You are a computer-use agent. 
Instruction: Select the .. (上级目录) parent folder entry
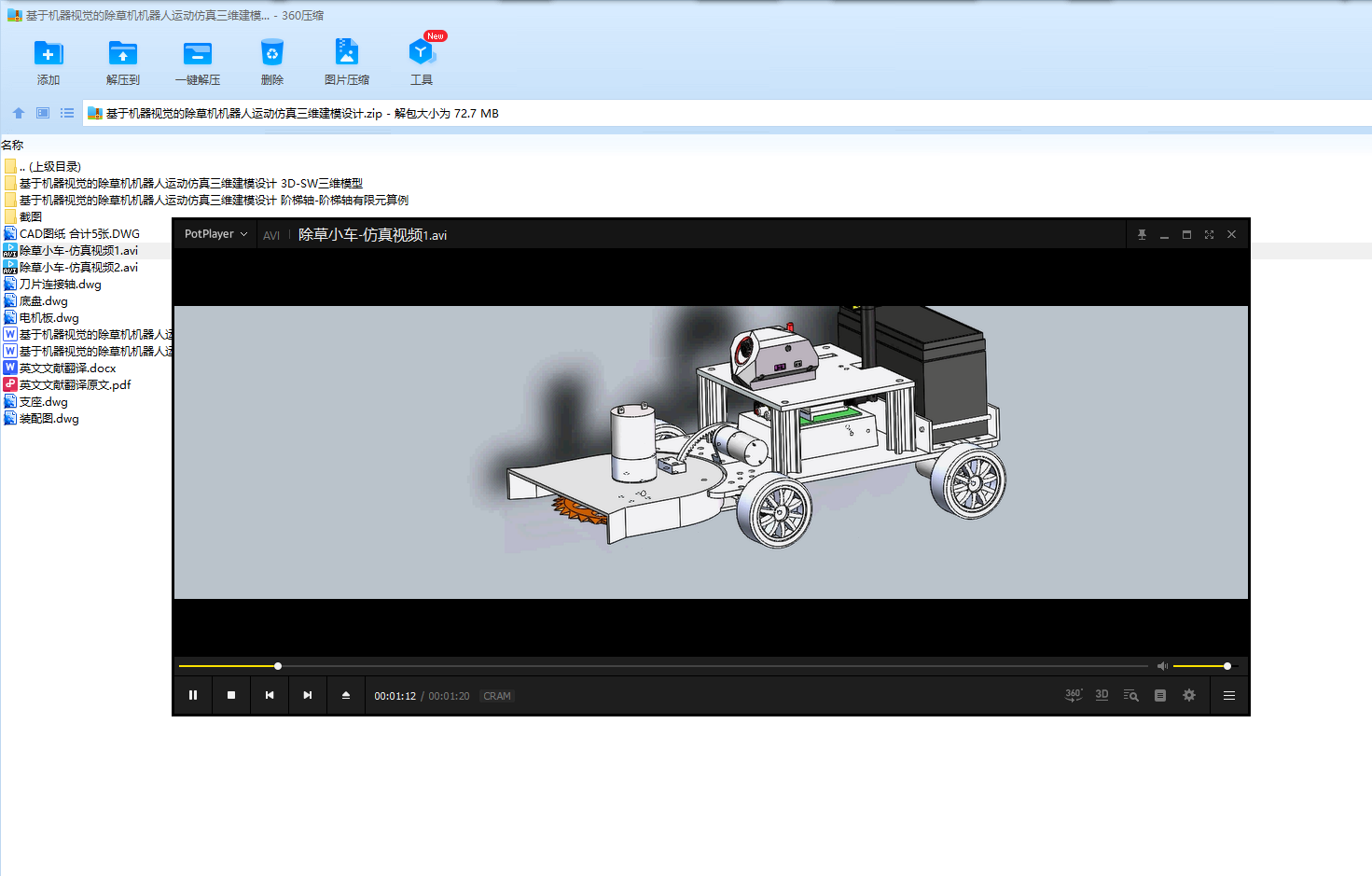[43, 166]
